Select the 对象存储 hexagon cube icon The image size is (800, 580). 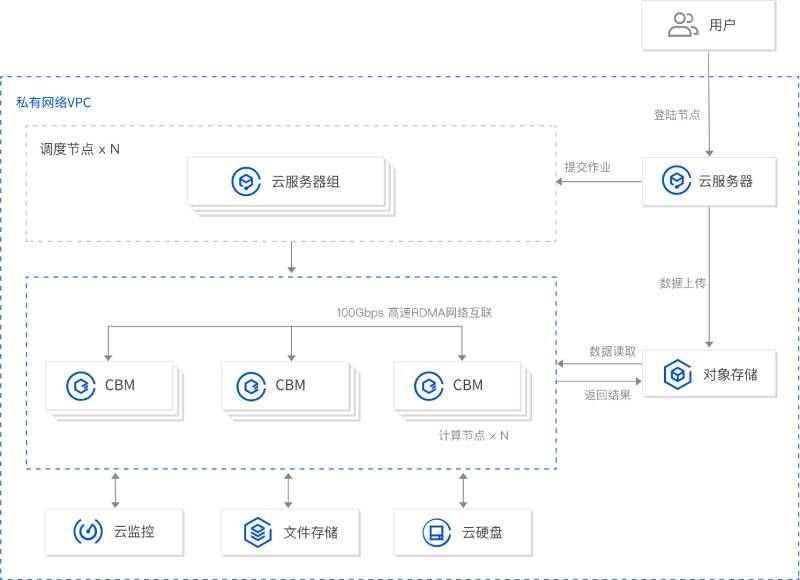pos(678,374)
